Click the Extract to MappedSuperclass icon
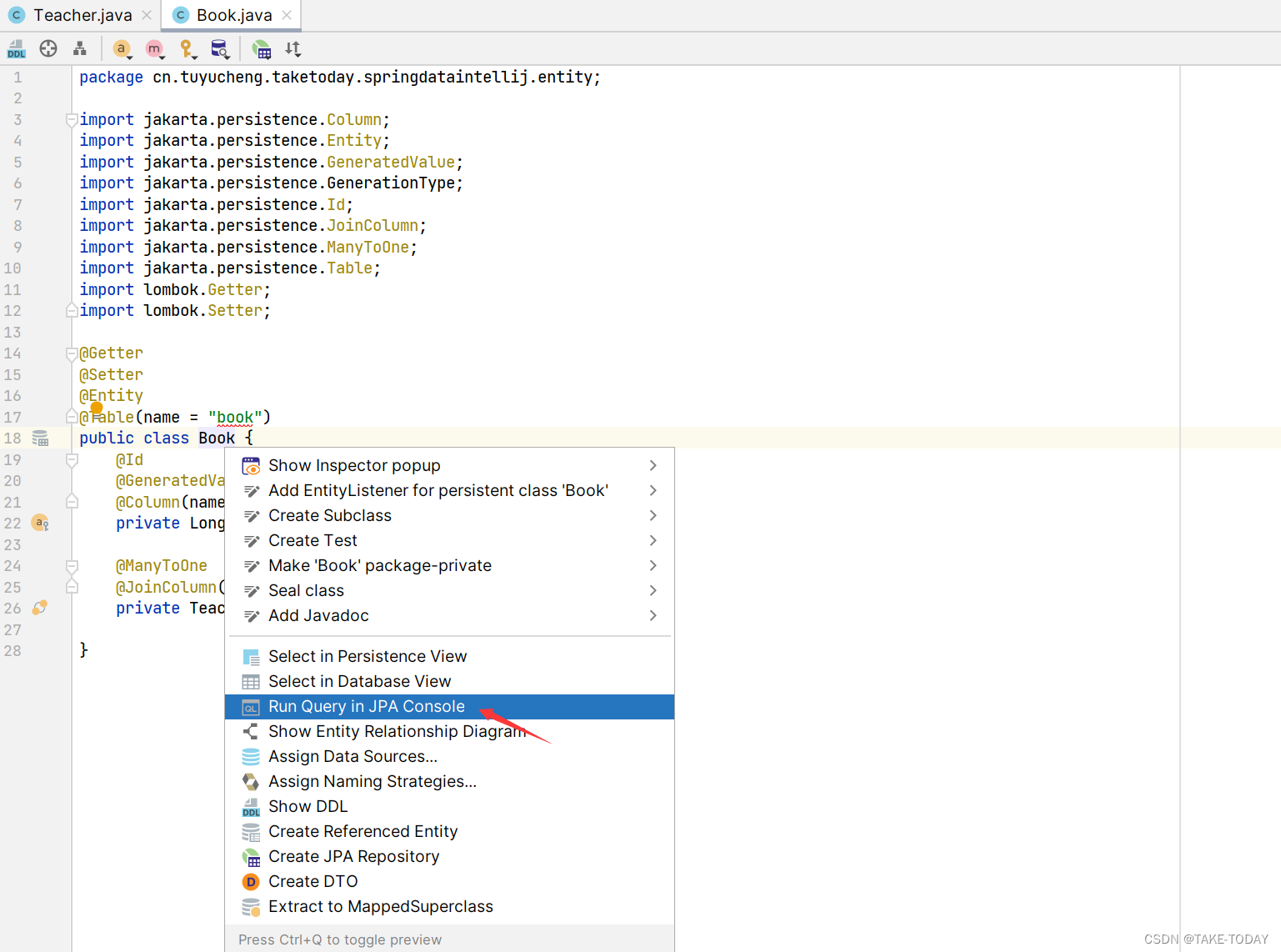Viewport: 1281px width, 952px height. pos(251,907)
